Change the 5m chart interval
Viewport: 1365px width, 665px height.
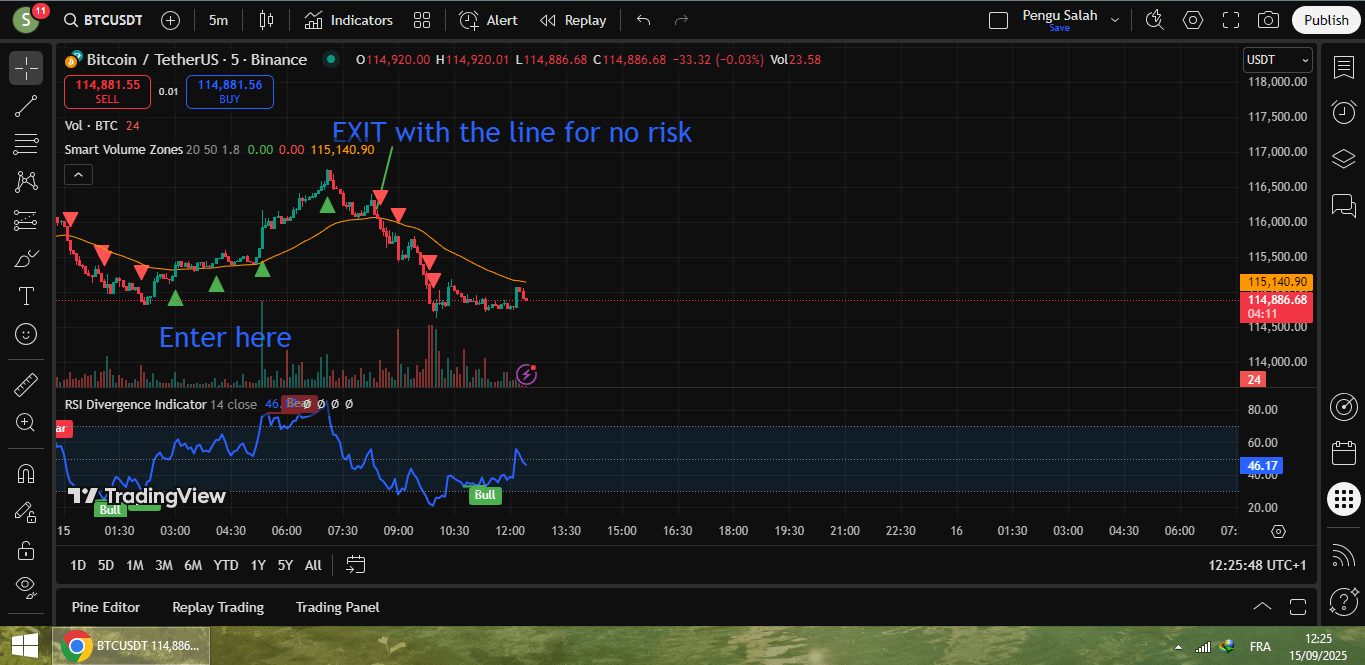tap(218, 20)
